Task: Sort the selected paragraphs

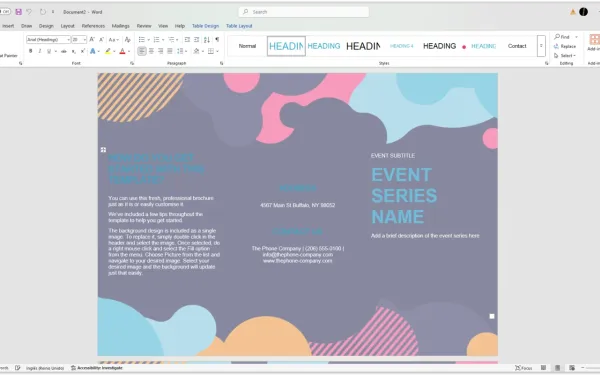Action: (207, 39)
